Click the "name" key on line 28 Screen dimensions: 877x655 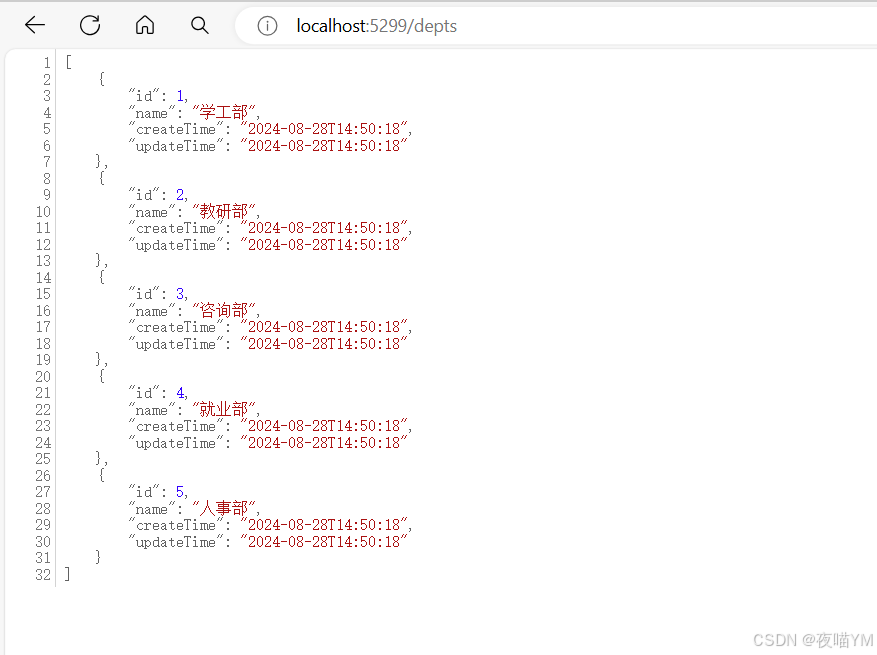pyautogui.click(x=152, y=508)
